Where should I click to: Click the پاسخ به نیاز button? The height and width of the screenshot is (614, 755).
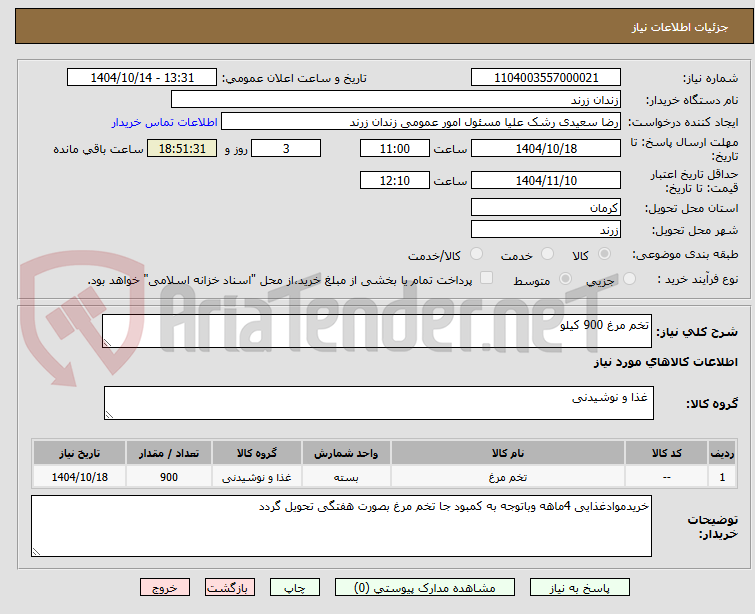[x=580, y=588]
